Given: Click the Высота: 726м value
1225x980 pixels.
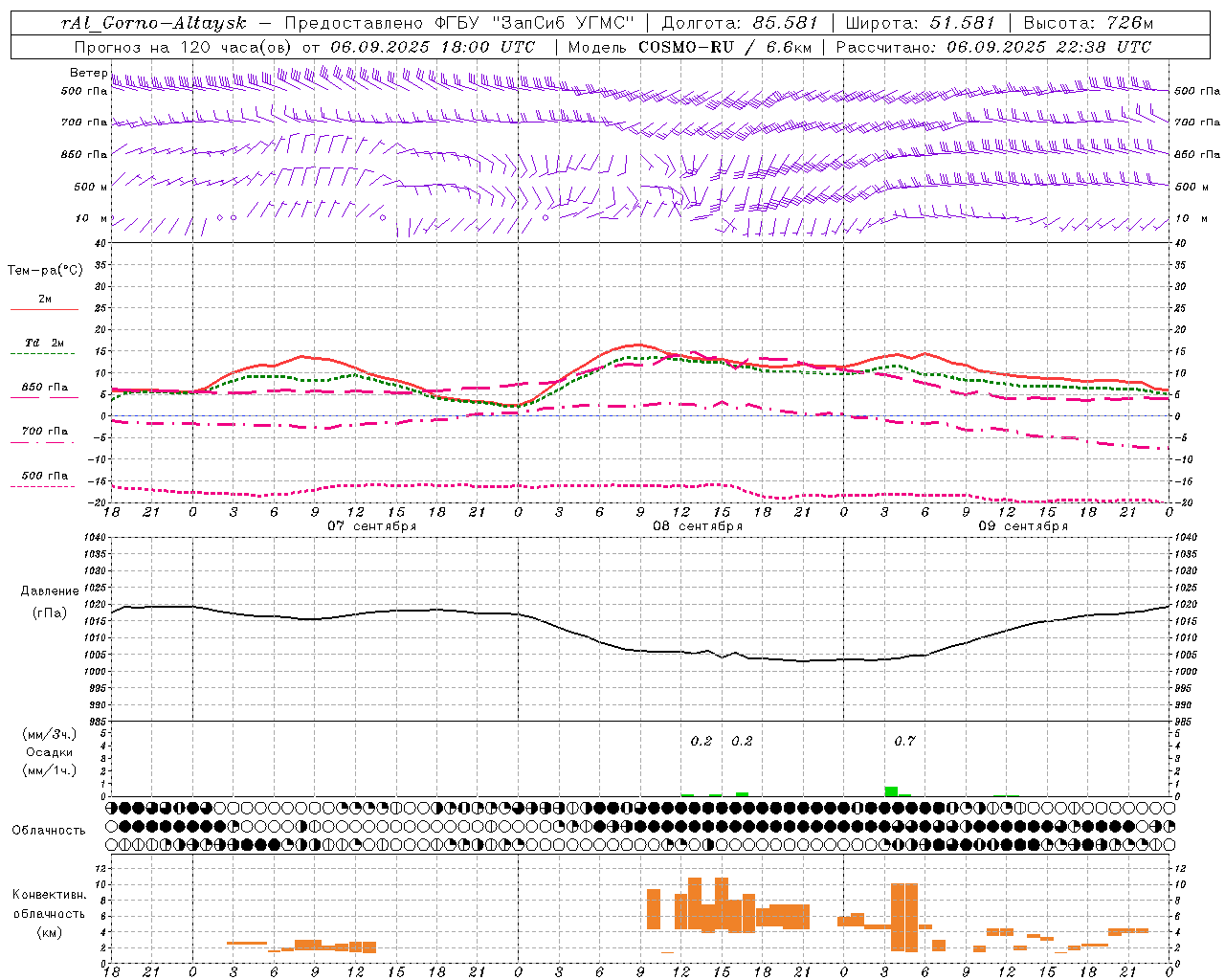Looking at the screenshot, I should click(1089, 23).
